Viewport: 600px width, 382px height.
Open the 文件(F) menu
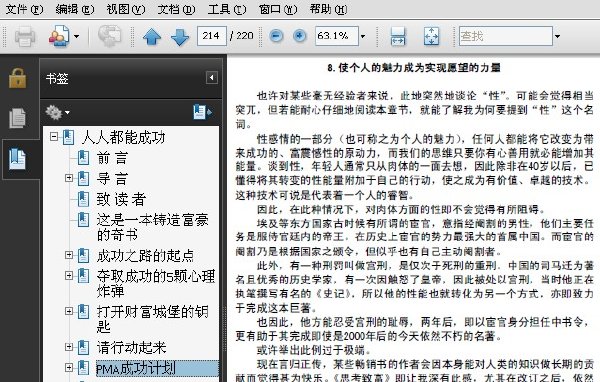click(24, 9)
